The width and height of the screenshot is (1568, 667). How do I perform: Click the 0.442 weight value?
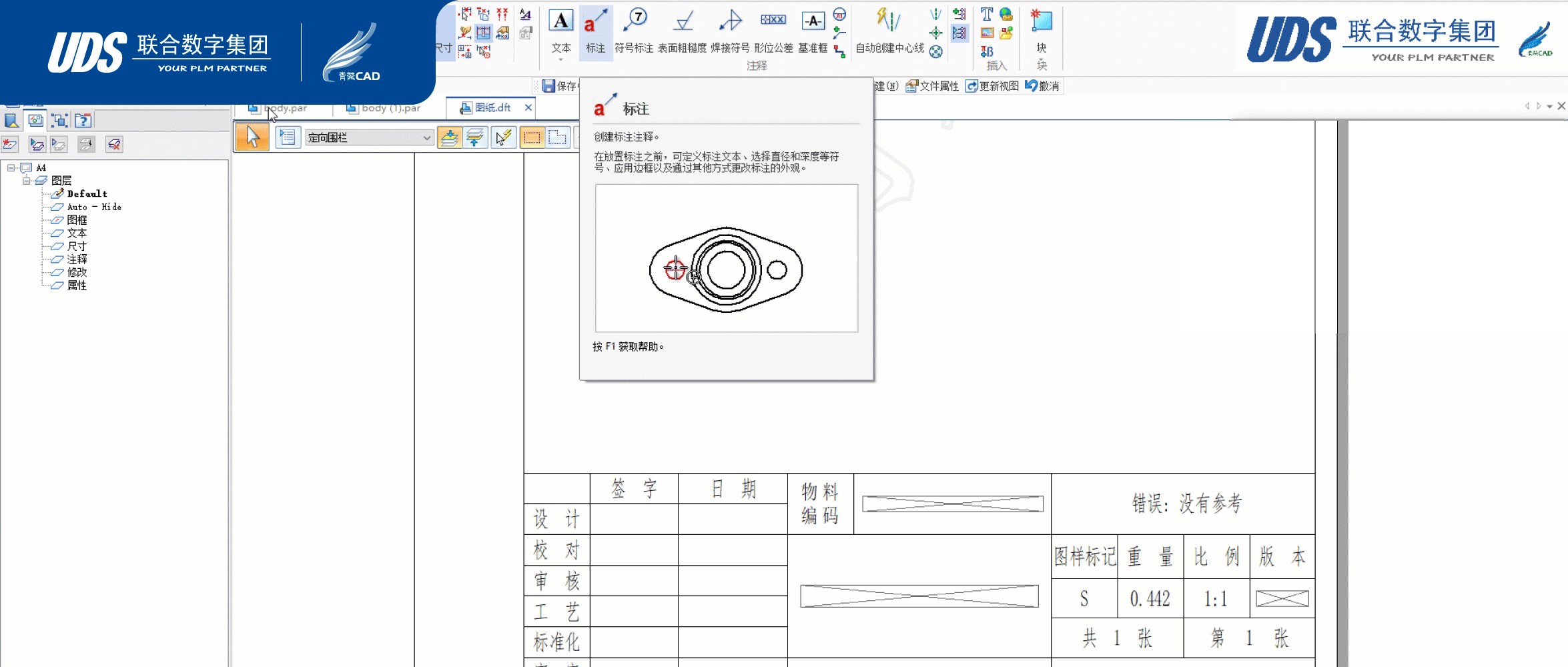1150,599
